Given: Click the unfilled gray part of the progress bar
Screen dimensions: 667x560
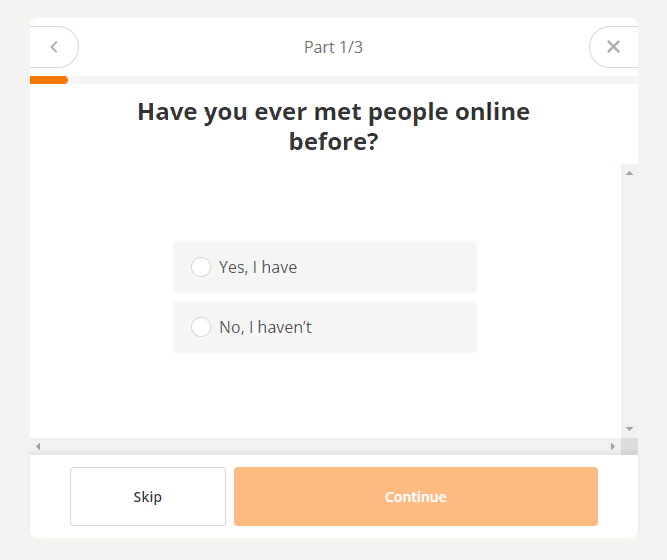Looking at the screenshot, I should [x=350, y=80].
